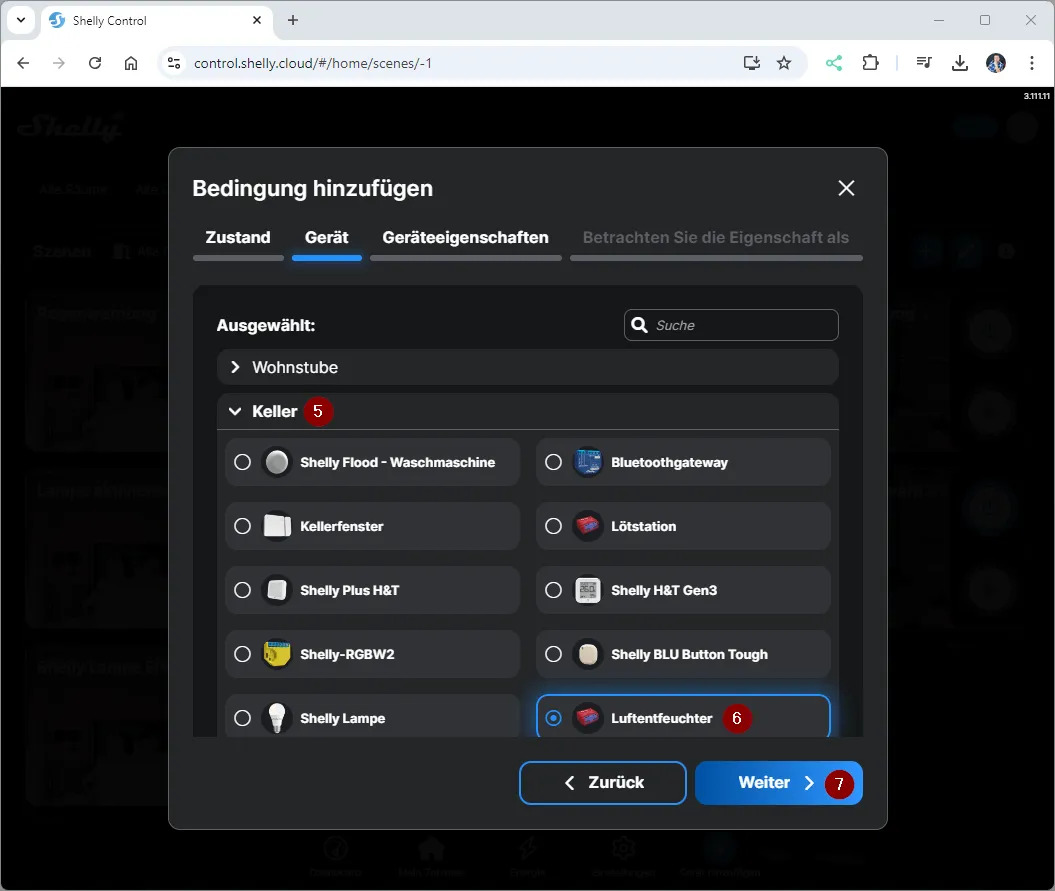Click the Shelly-RGBW2 device icon
This screenshot has width=1055, height=891.
(x=277, y=654)
